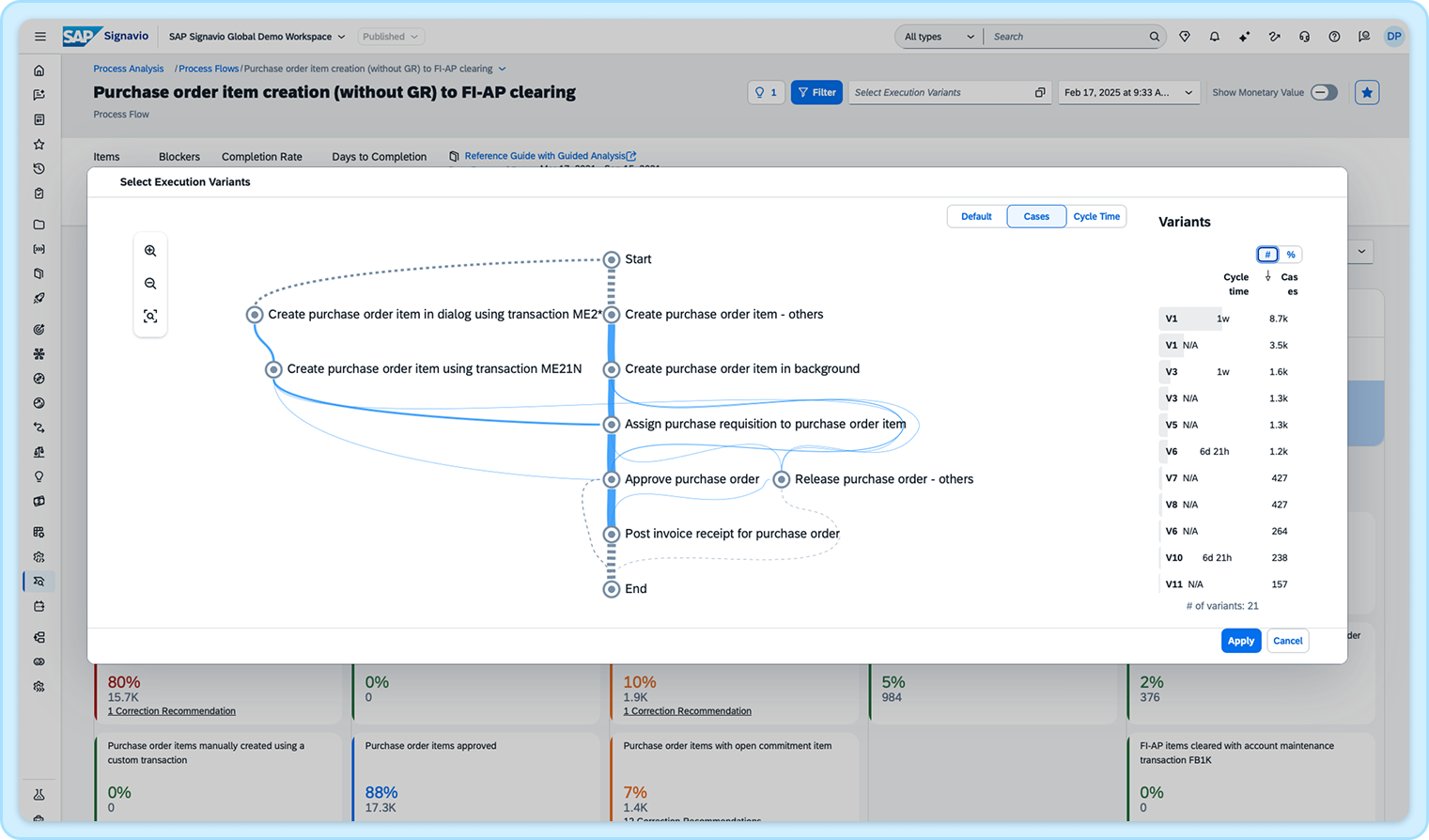Open the star favorites icon in the left sidebar
The image size is (1429, 840).
[39, 144]
